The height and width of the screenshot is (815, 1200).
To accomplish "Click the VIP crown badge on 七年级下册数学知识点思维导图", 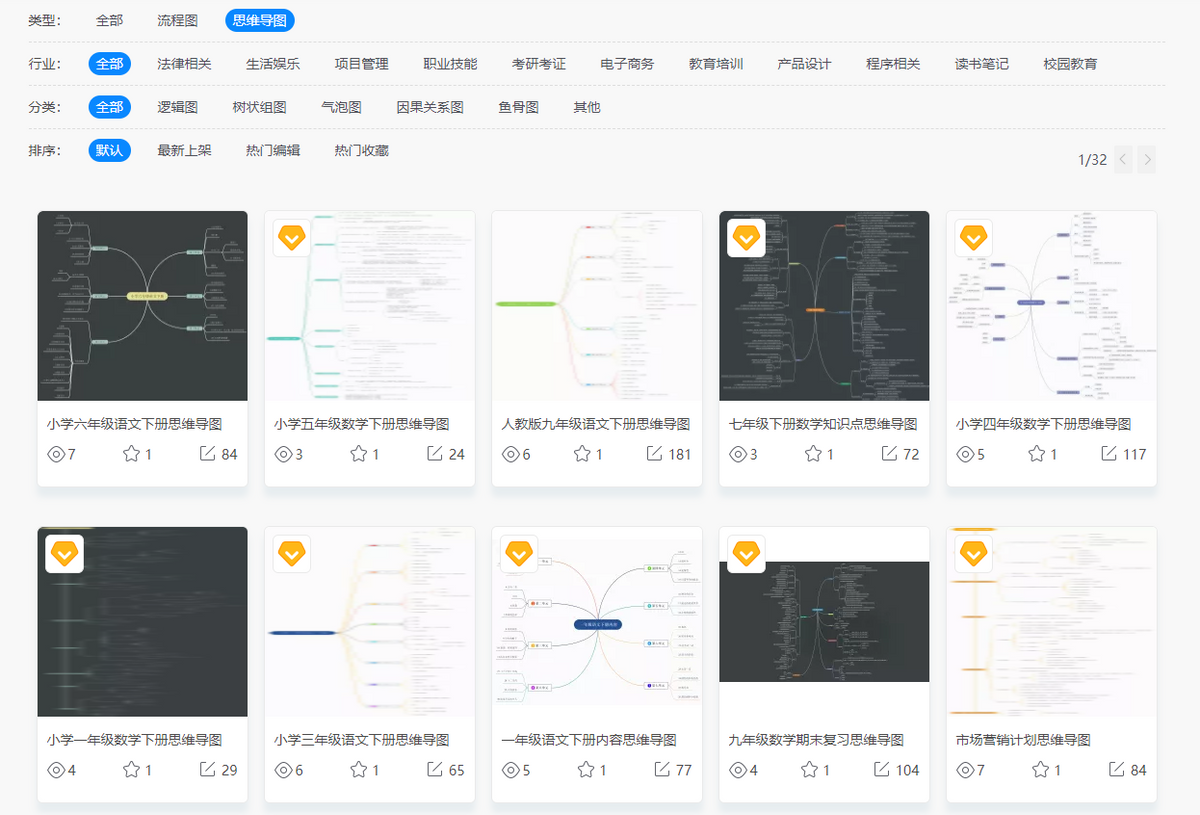I will pyautogui.click(x=746, y=238).
